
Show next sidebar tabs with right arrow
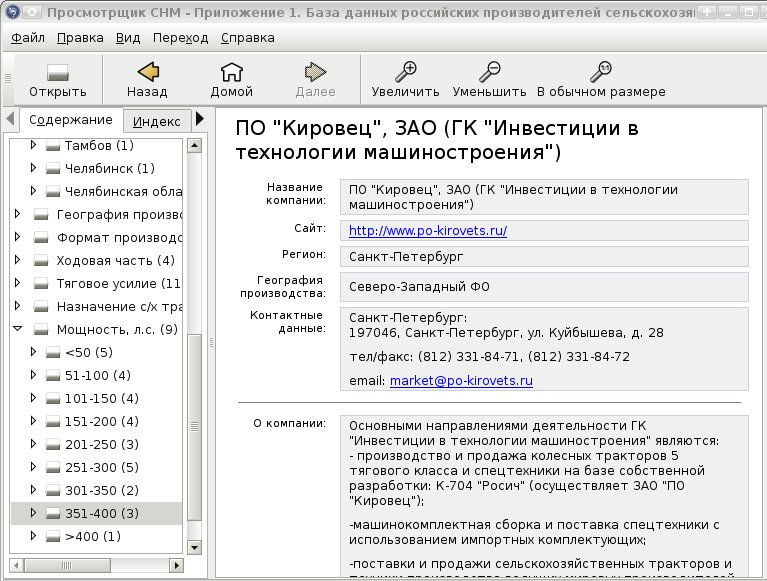point(200,118)
